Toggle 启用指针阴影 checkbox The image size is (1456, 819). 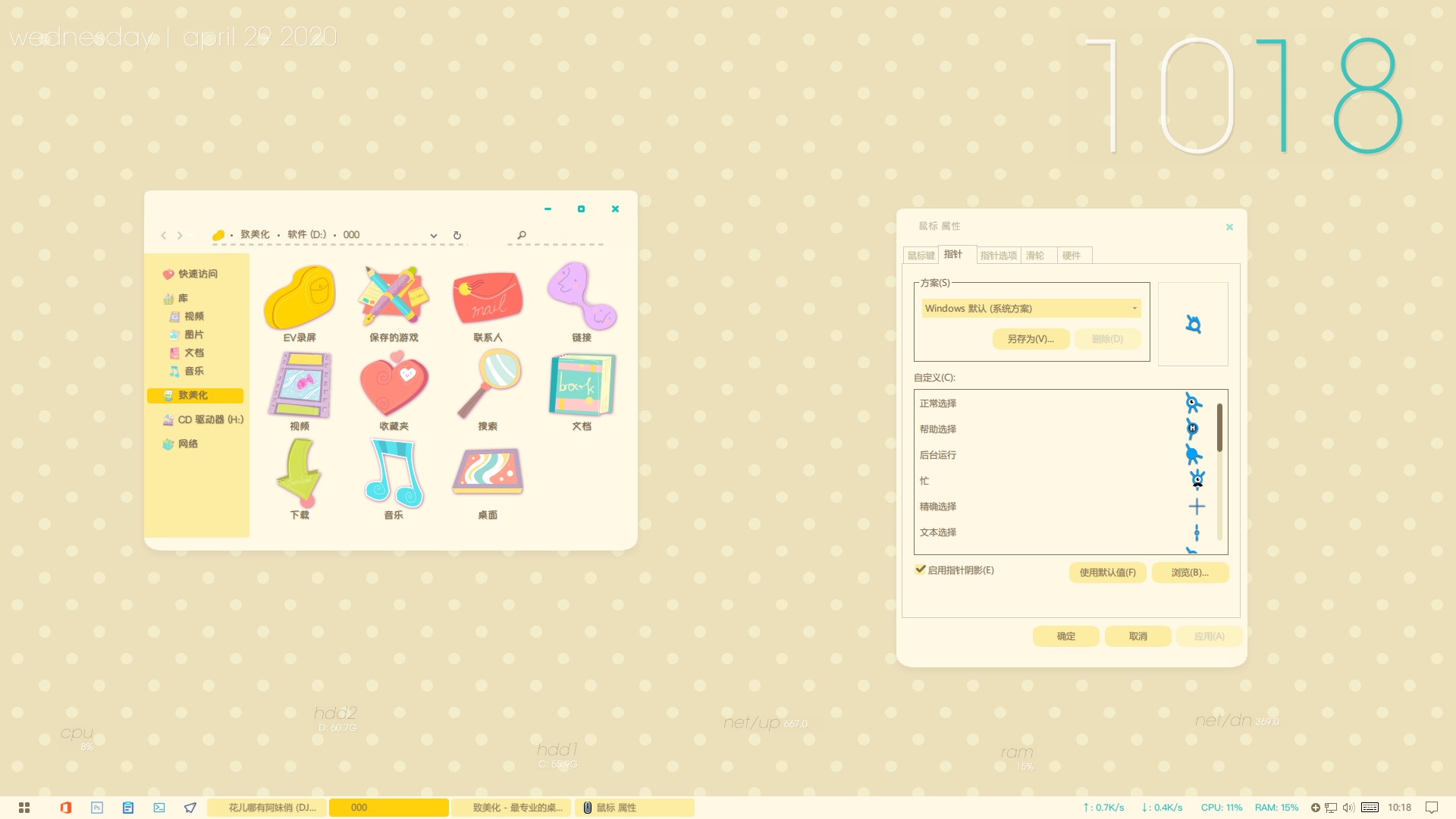tap(921, 570)
